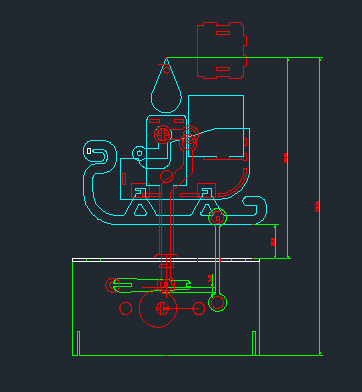362x392 pixels.
Task: Click the right cyan triangle cutout in sleigh
Action: point(207,210)
